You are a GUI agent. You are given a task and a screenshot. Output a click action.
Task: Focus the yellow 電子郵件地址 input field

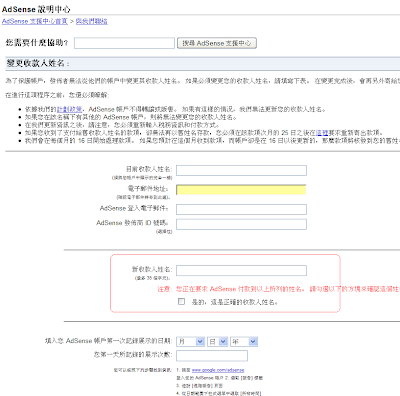coord(241,190)
